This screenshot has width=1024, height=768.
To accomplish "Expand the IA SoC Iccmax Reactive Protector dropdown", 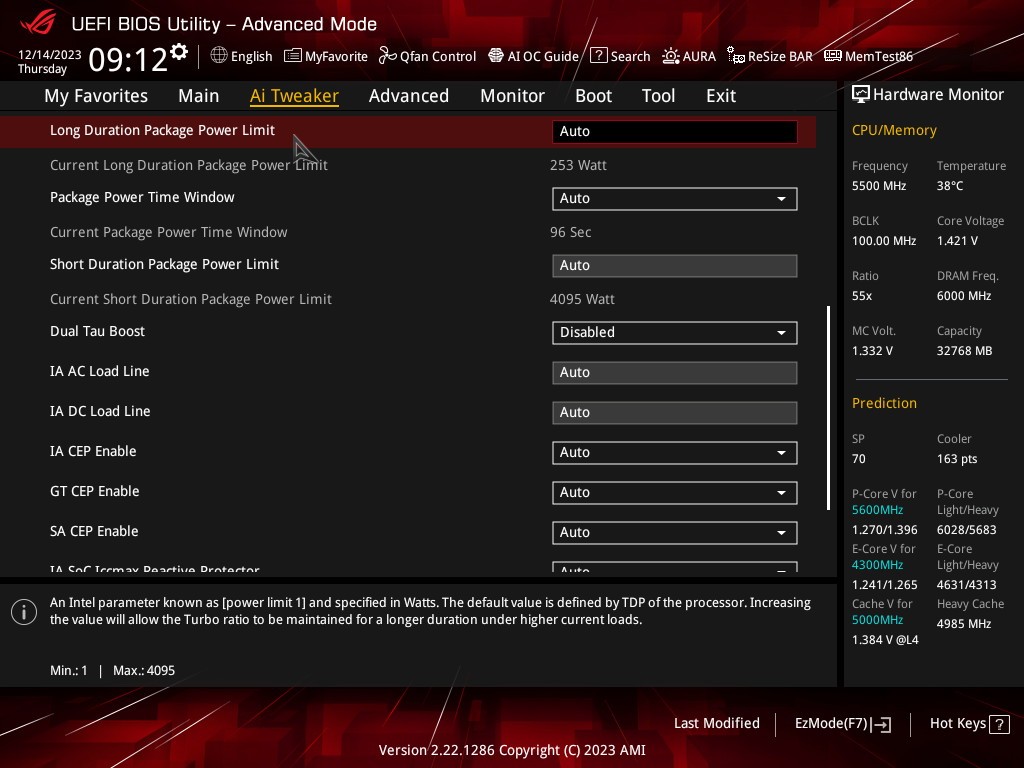I will pyautogui.click(x=674, y=567).
